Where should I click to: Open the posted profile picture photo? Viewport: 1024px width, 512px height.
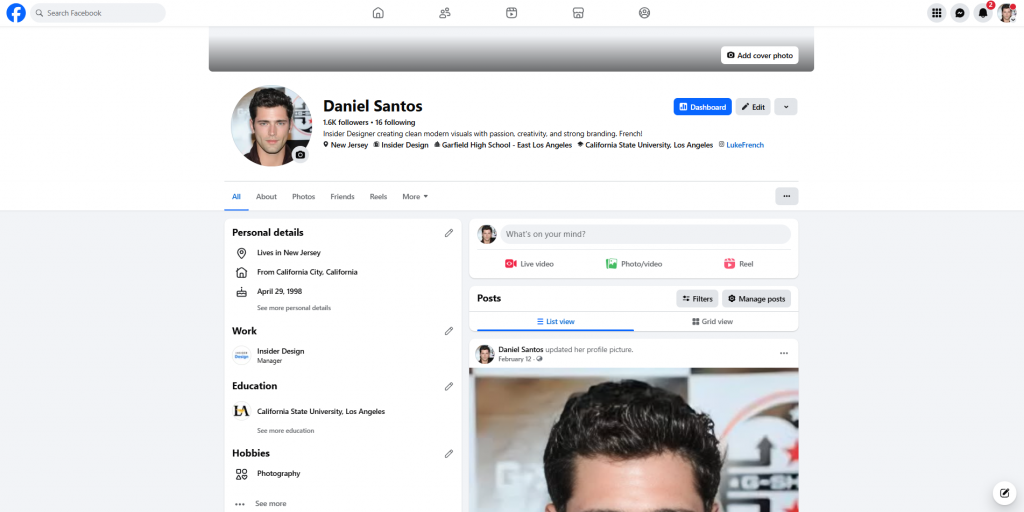click(633, 440)
